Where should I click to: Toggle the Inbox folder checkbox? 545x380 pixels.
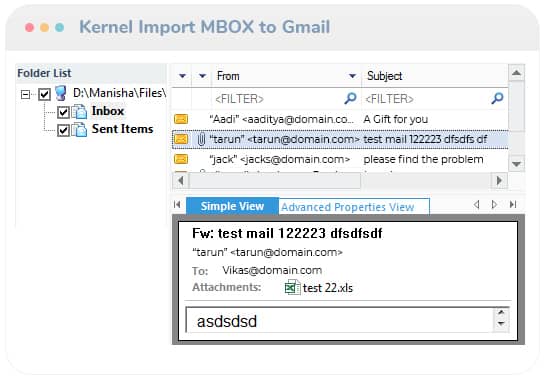(63, 112)
